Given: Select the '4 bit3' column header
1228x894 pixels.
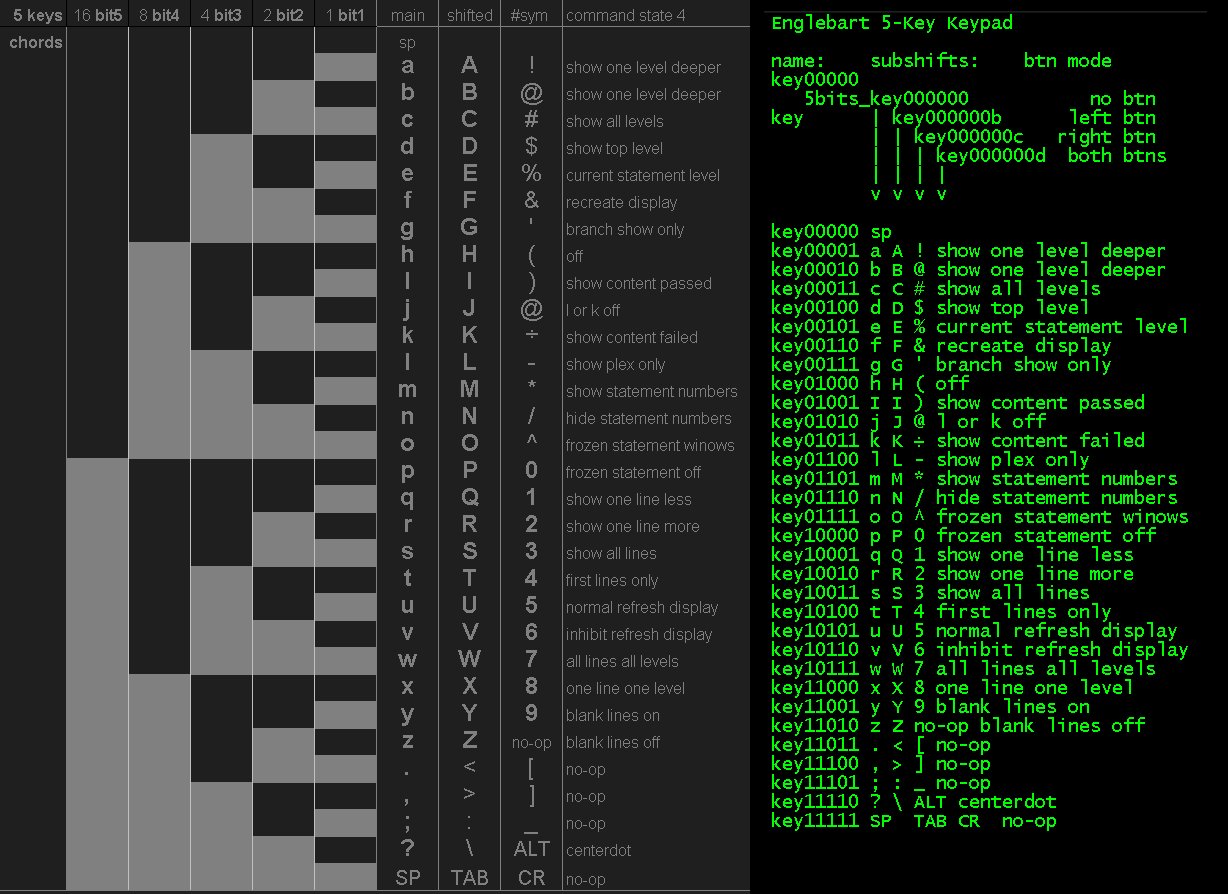Looking at the screenshot, I should click(221, 15).
